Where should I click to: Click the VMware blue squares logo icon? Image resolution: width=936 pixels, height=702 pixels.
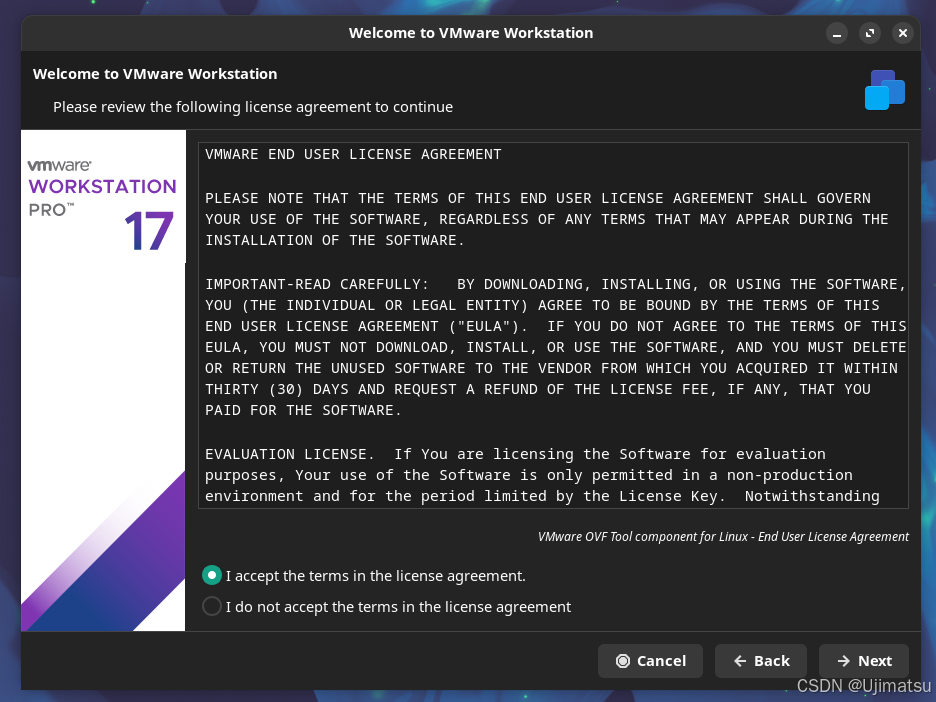(x=885, y=90)
